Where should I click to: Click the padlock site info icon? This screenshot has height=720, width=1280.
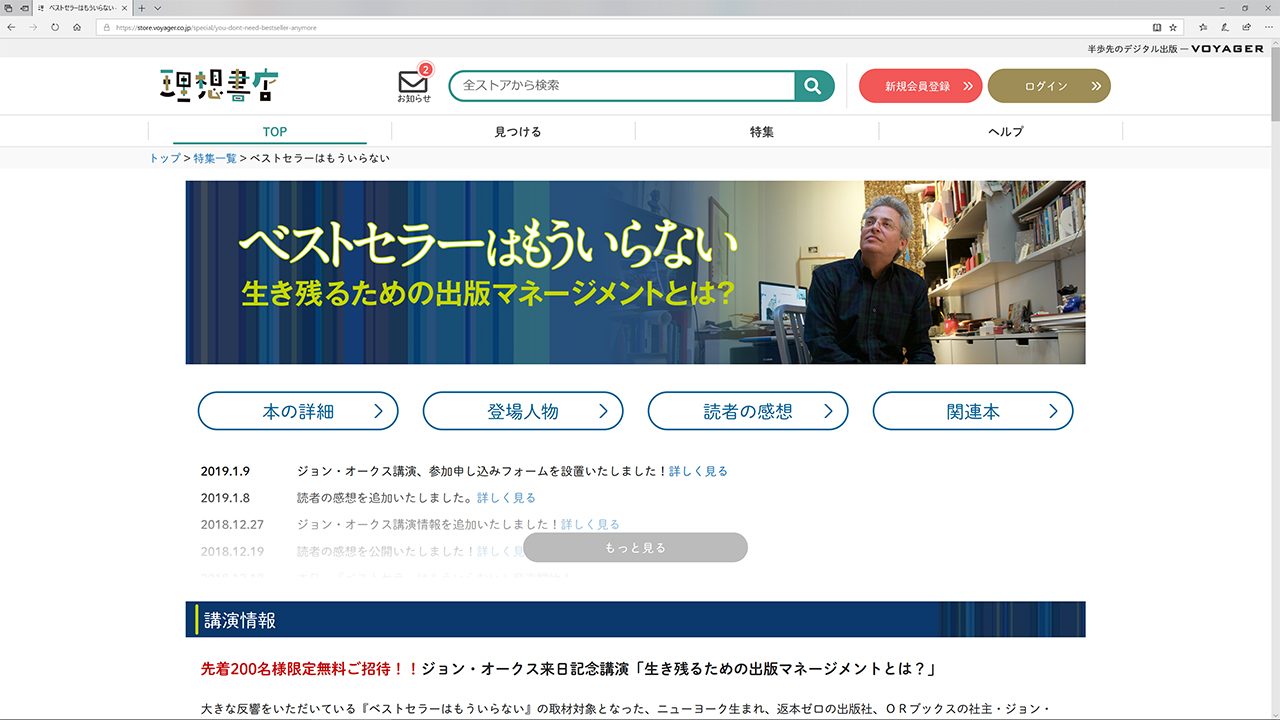pyautogui.click(x=106, y=27)
